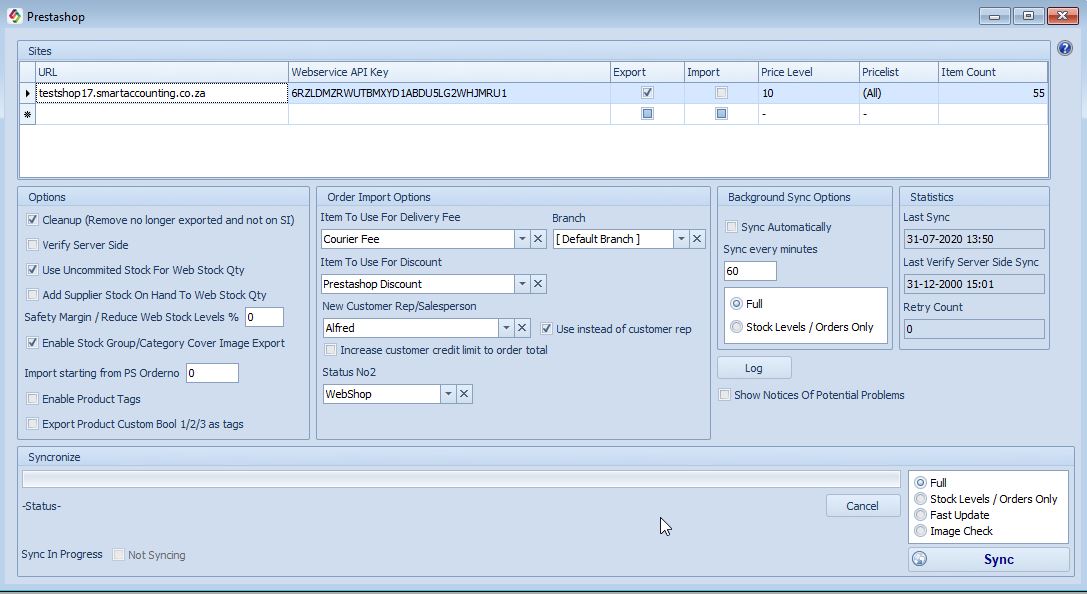
Task: Cancel the synchronization
Action: click(862, 506)
